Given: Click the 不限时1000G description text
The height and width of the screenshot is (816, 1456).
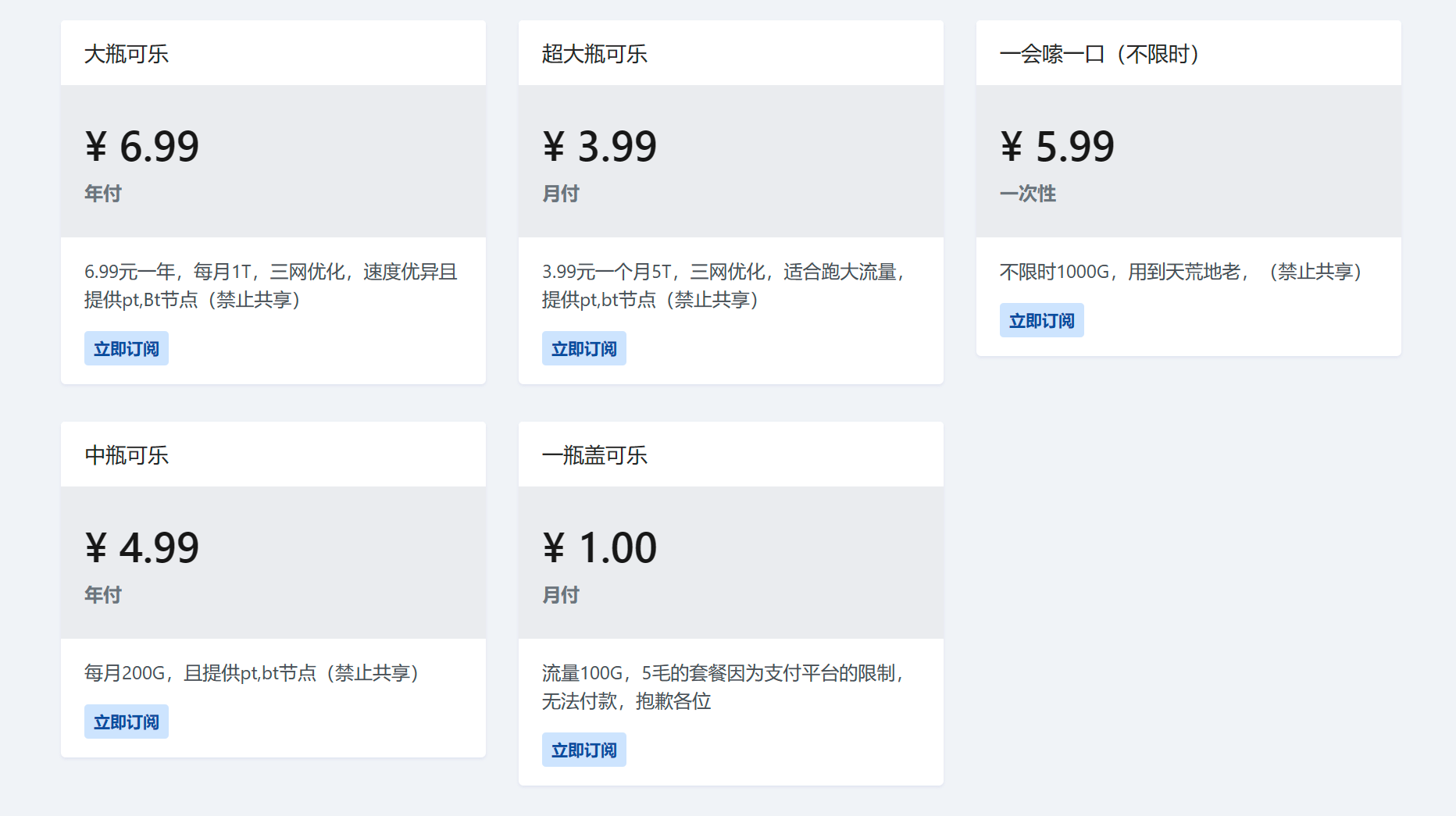Looking at the screenshot, I should (1180, 272).
